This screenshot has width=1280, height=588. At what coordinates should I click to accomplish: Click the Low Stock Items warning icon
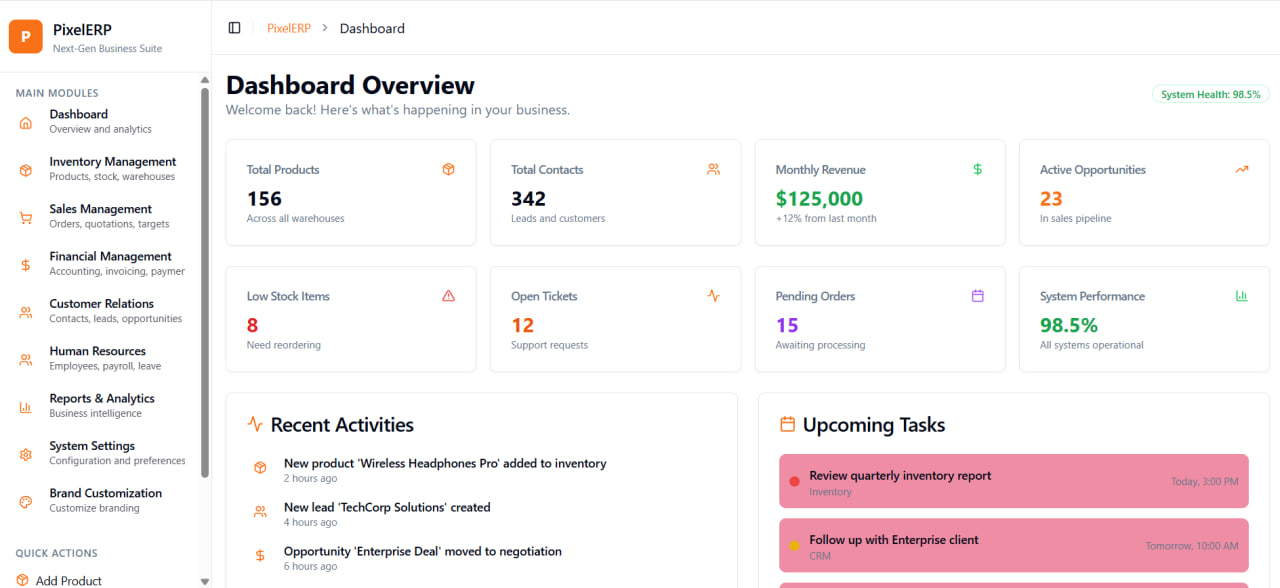coord(448,296)
